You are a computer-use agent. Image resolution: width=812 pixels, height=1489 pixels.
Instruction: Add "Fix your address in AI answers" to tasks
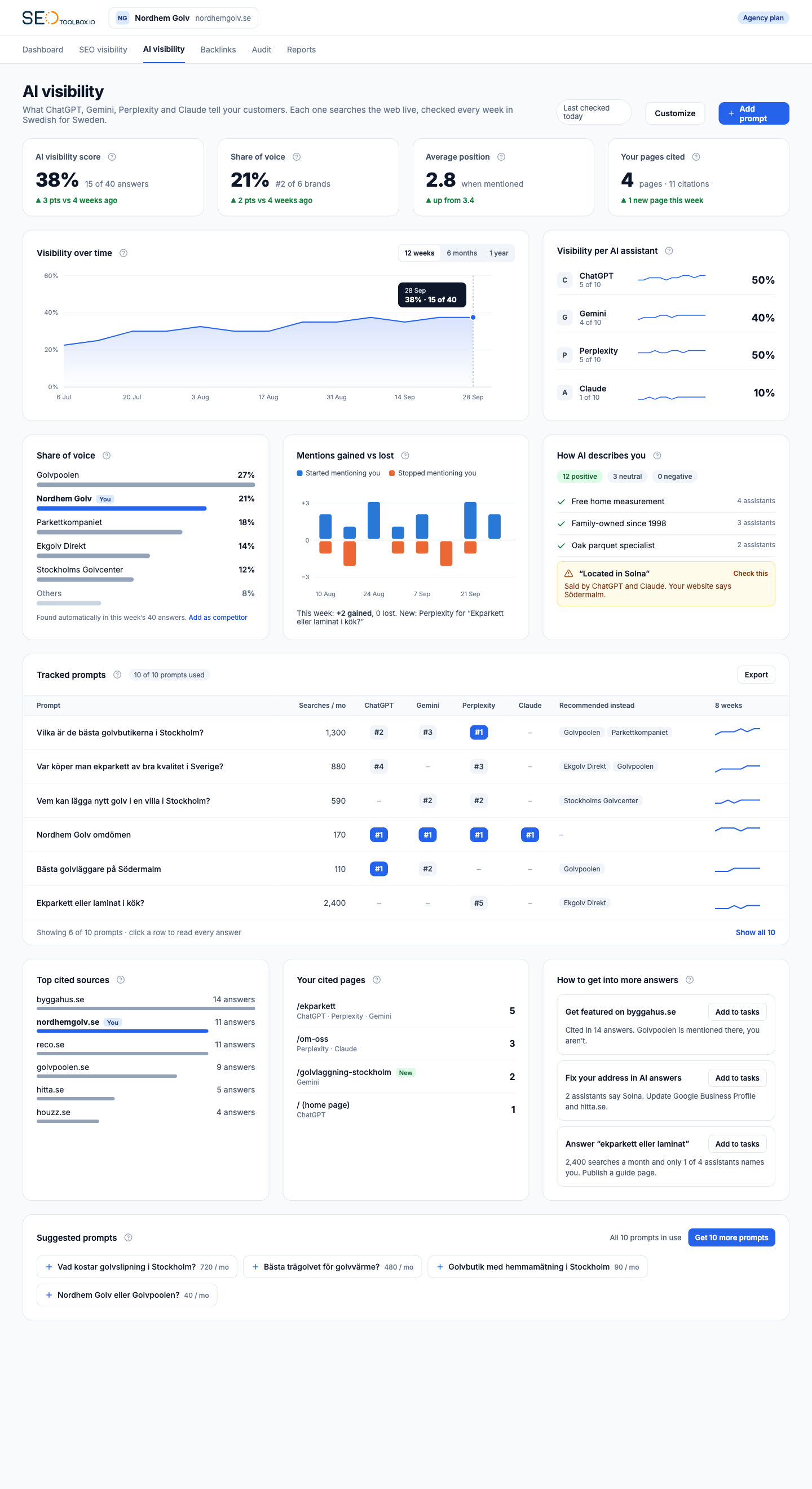pos(737,1077)
